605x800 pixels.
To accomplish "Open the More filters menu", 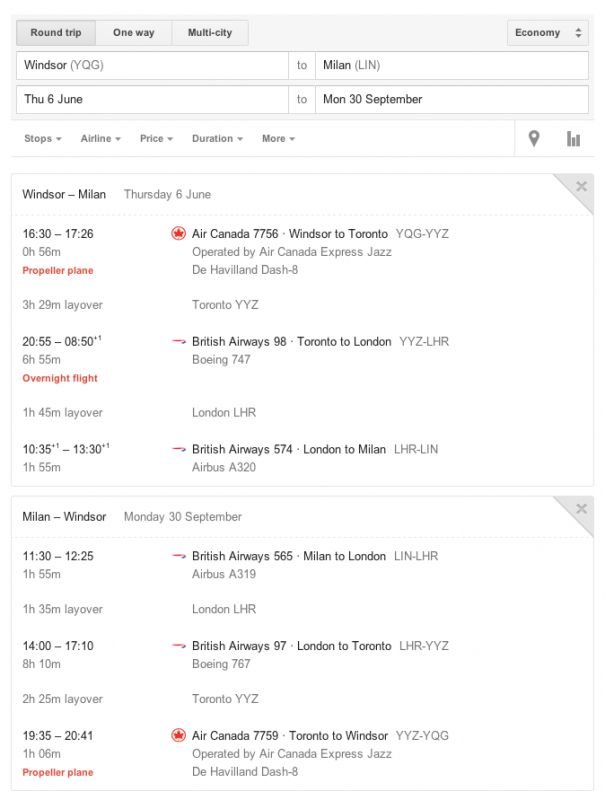I will [278, 139].
